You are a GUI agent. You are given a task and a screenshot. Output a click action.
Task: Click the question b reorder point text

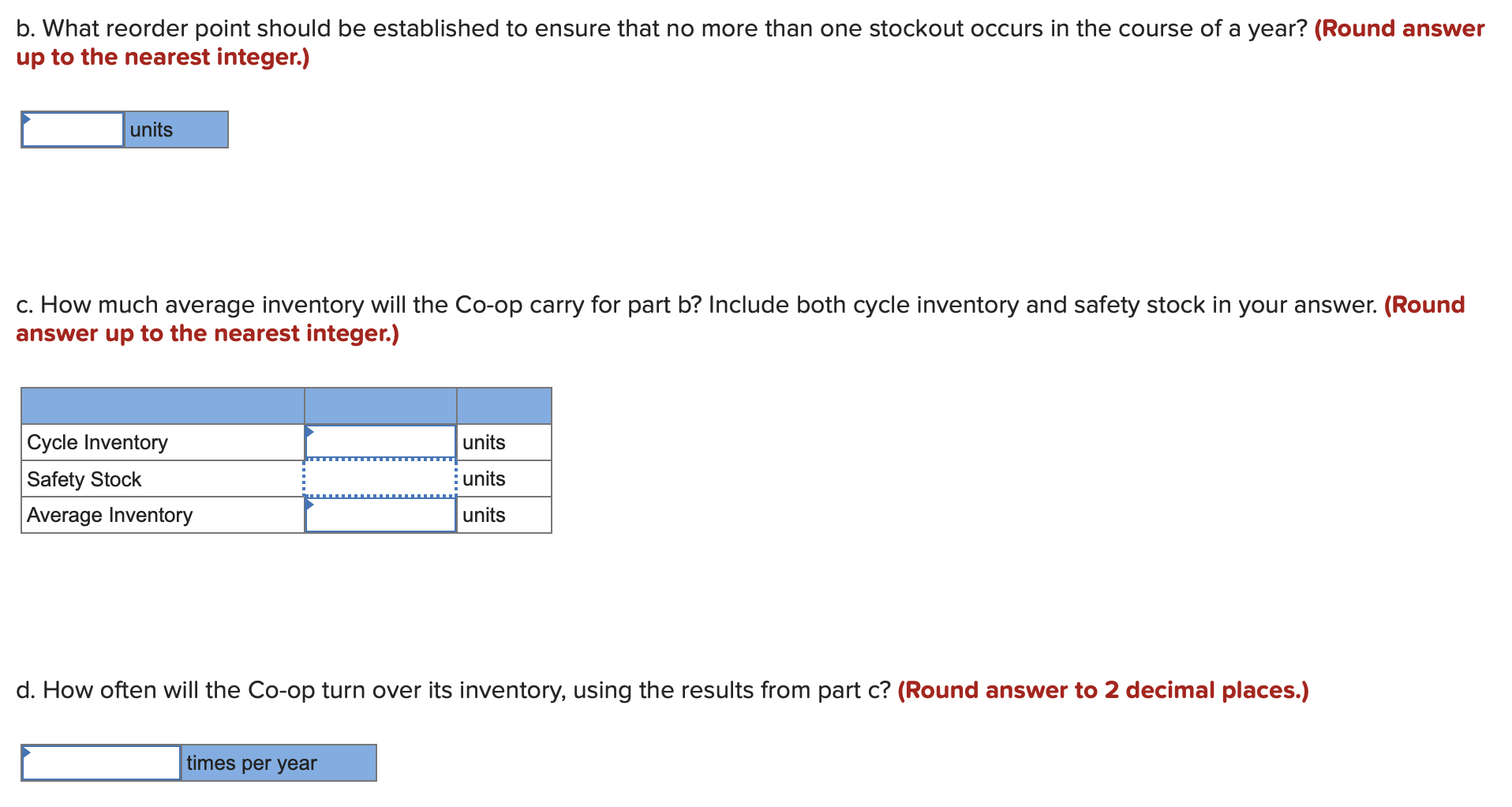click(x=661, y=28)
